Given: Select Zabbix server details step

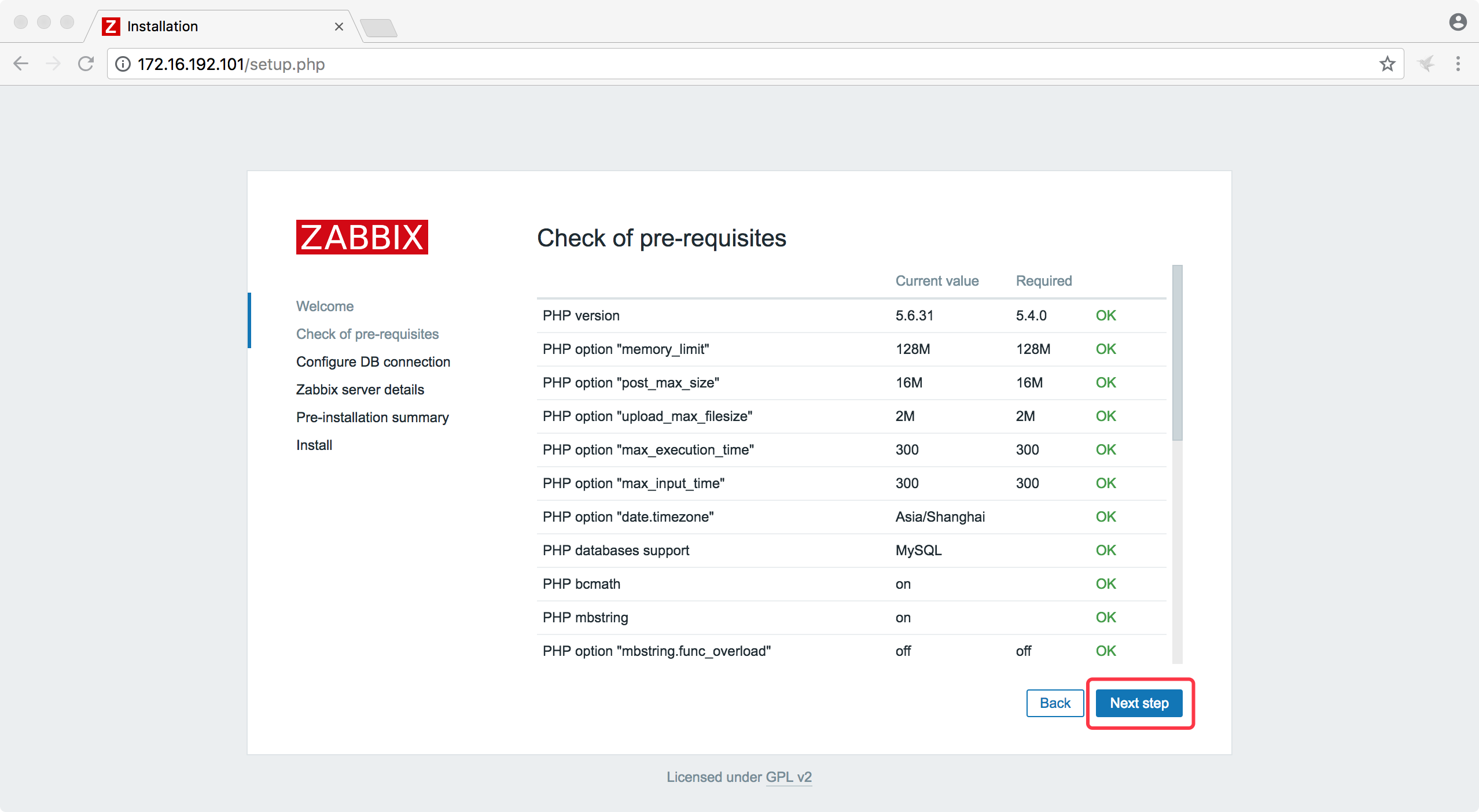Looking at the screenshot, I should 360,390.
